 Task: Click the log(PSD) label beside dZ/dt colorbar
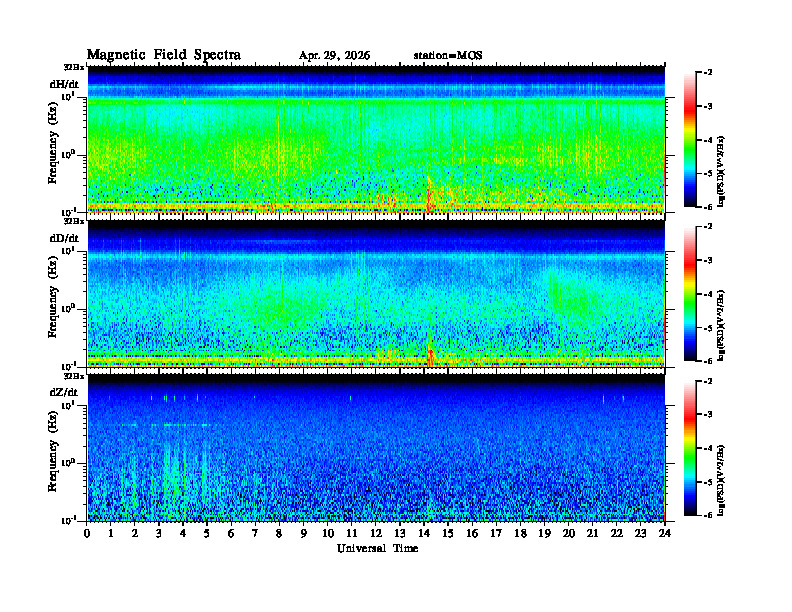721,480
